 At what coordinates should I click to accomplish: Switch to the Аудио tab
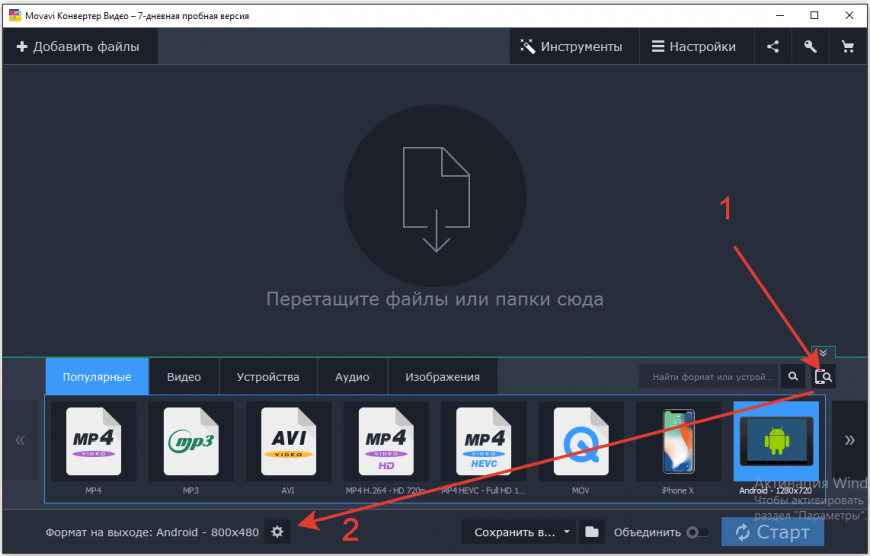352,377
